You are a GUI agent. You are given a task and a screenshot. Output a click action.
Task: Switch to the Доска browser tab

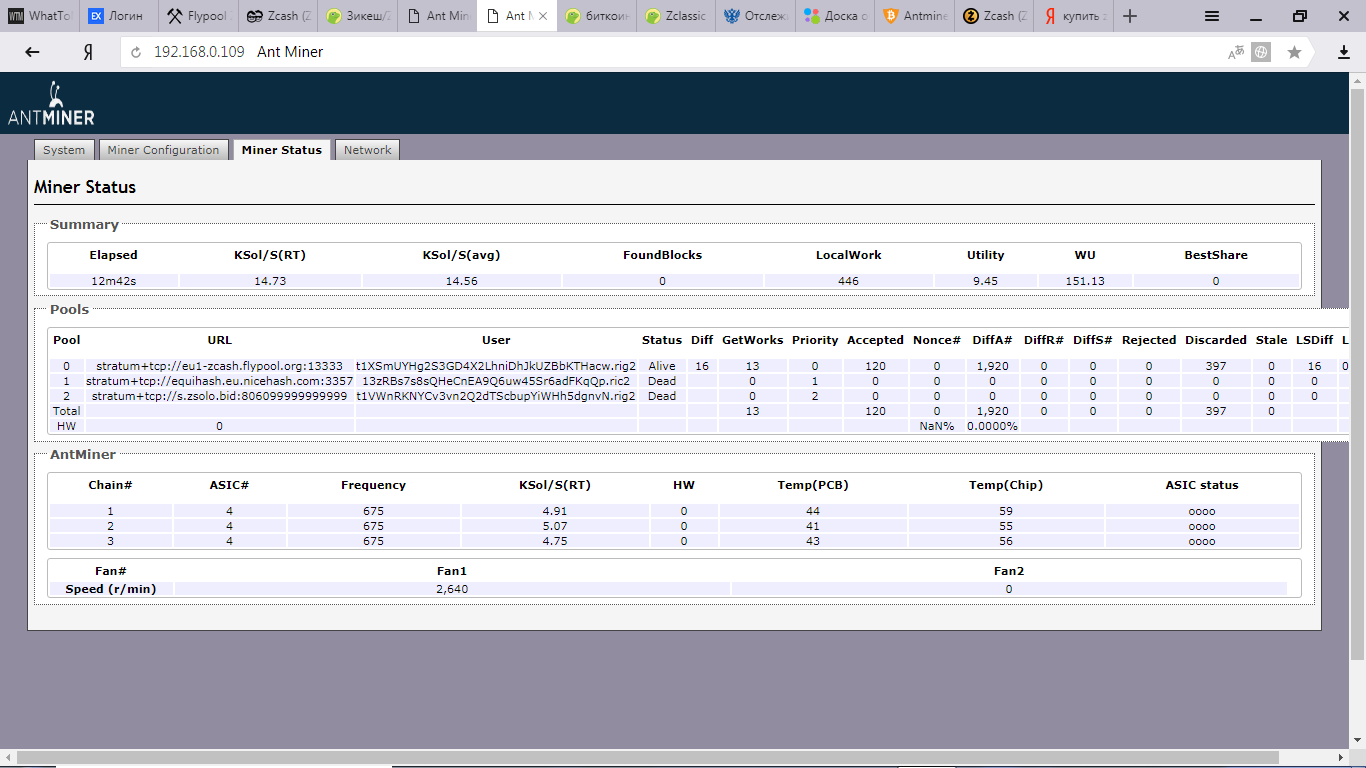tap(836, 16)
